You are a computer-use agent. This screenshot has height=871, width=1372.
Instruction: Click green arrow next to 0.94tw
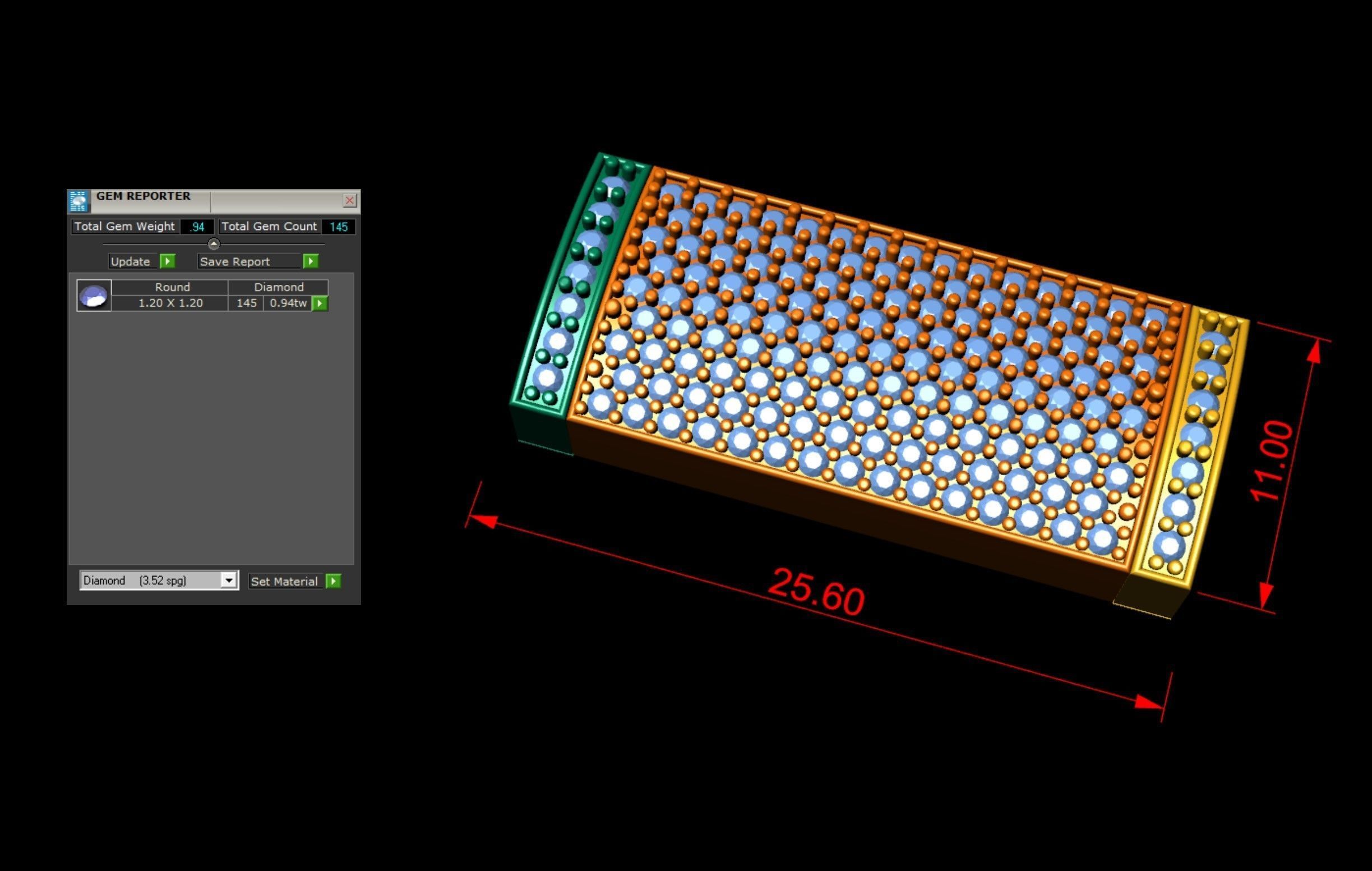(320, 303)
